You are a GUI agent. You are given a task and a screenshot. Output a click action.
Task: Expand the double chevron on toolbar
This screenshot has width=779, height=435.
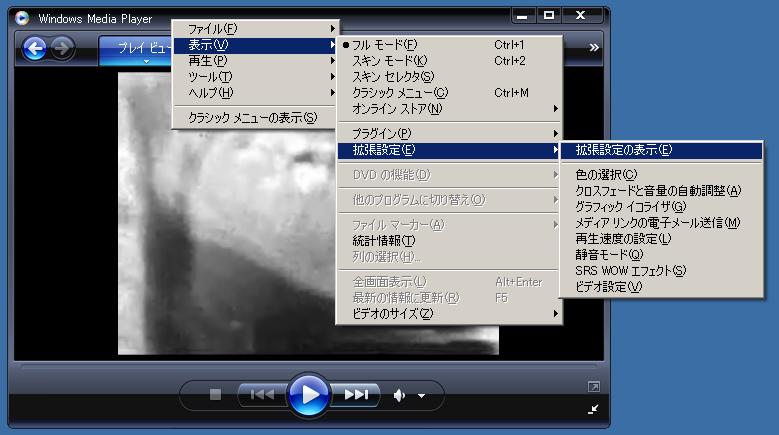coord(594,48)
